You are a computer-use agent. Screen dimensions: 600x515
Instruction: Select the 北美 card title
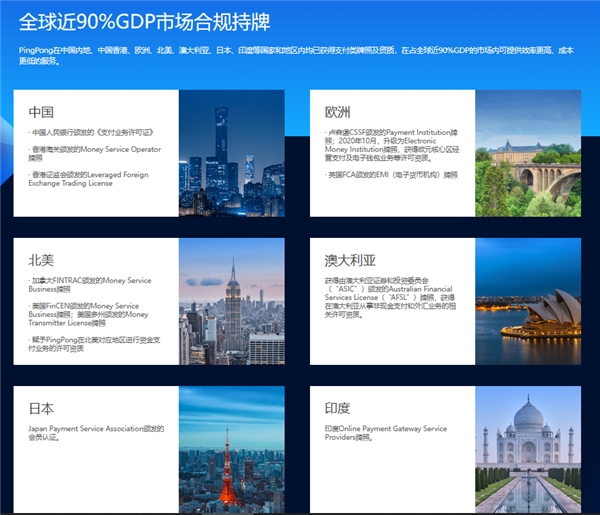coord(41,260)
